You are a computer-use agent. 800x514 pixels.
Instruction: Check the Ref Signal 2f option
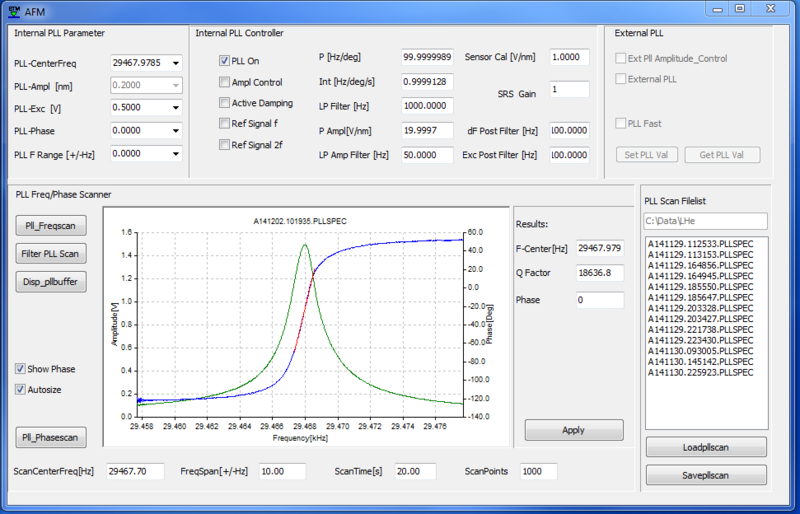click(x=224, y=145)
